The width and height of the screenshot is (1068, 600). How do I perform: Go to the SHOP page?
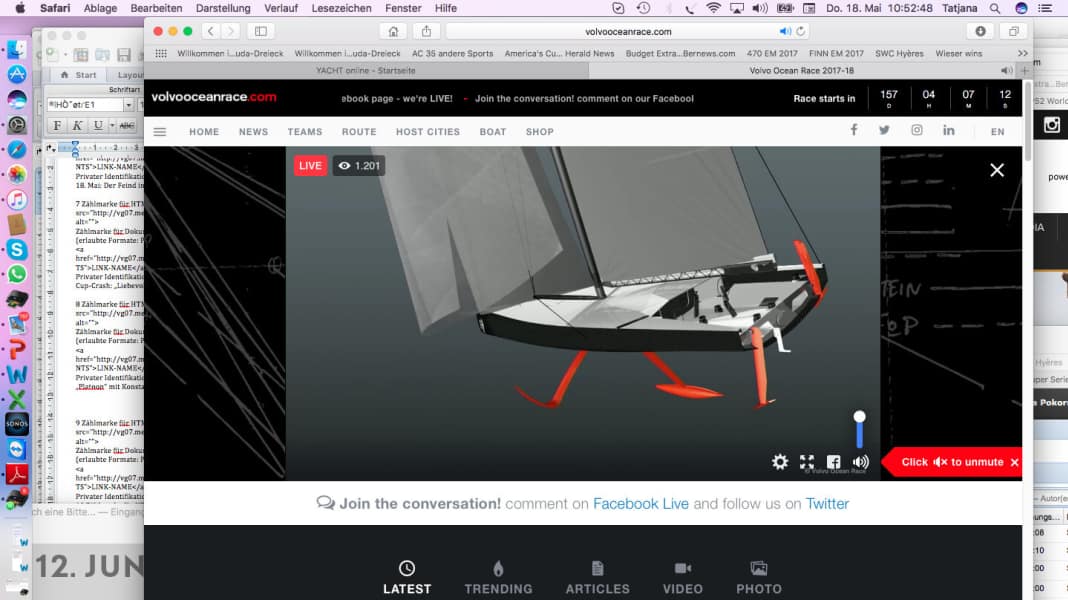tap(539, 132)
